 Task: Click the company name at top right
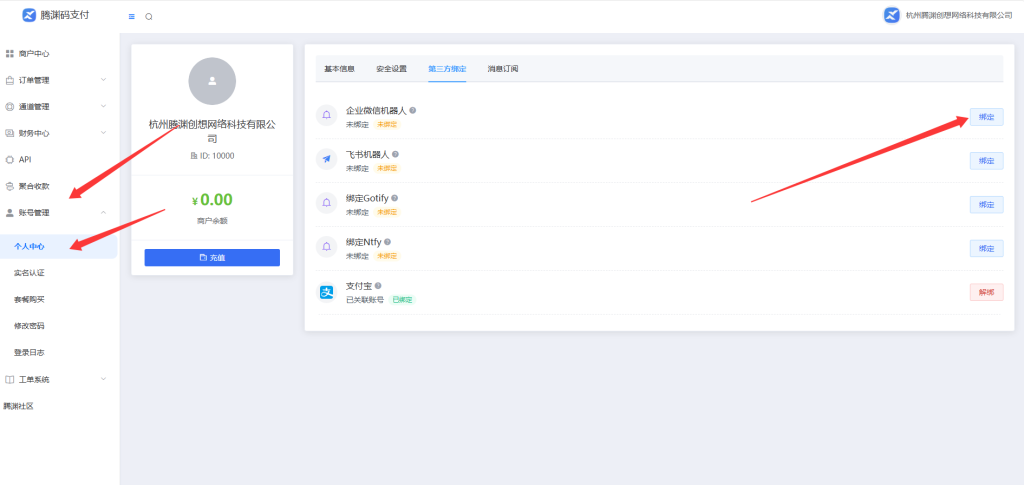[x=959, y=15]
